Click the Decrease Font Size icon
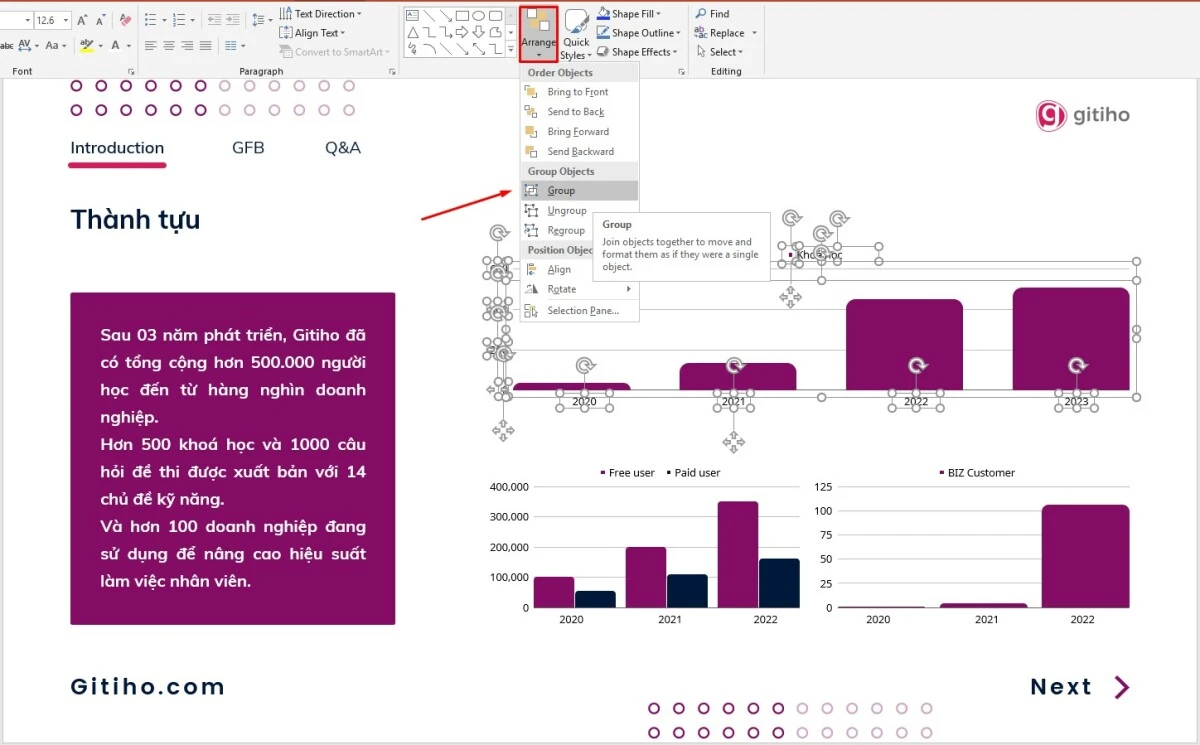The height and width of the screenshot is (745, 1200). (x=101, y=20)
